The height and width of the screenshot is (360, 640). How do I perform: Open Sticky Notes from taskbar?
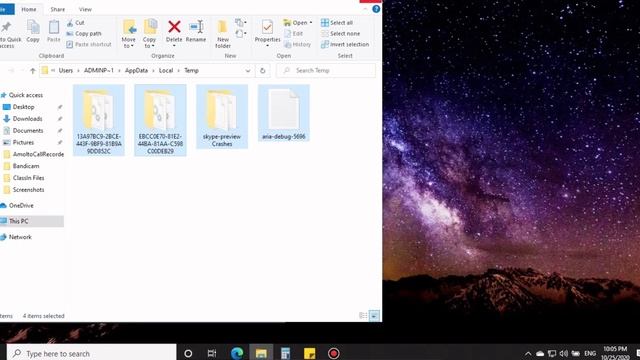(309, 353)
